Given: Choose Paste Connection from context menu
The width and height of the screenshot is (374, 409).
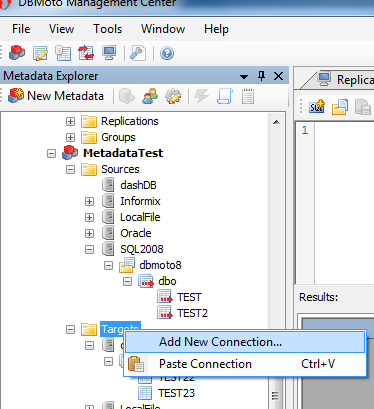Looking at the screenshot, I should pyautogui.click(x=245, y=364).
